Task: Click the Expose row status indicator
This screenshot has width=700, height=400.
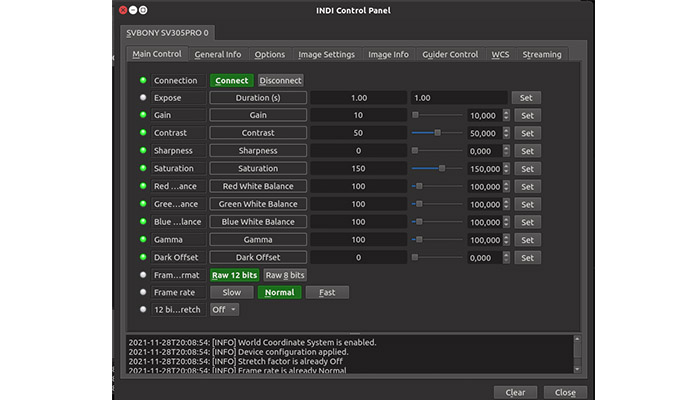Action: click(x=143, y=98)
